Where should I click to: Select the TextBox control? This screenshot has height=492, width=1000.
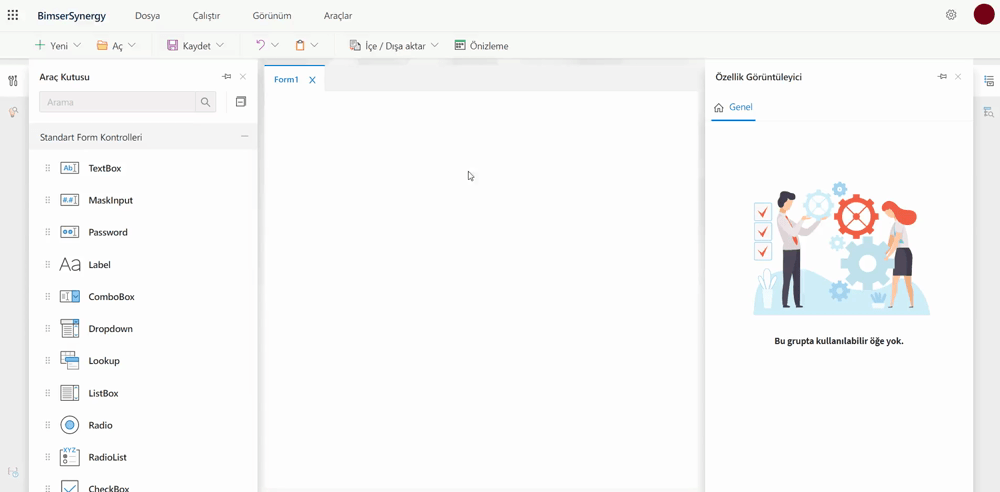[104, 168]
